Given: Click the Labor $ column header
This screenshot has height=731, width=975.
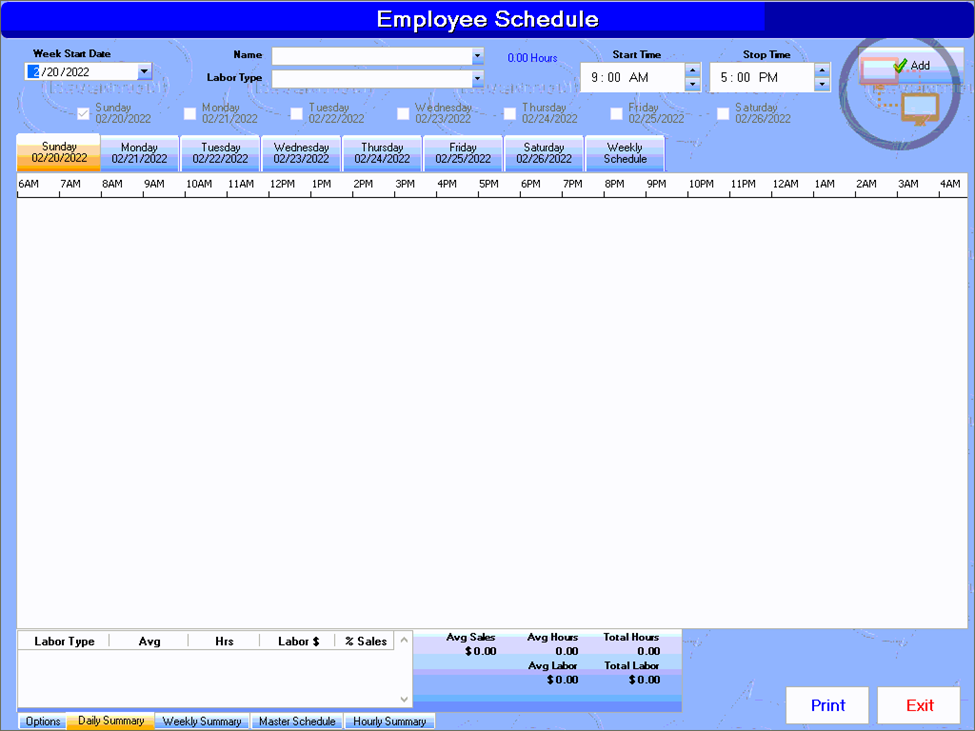Looking at the screenshot, I should coord(298,641).
